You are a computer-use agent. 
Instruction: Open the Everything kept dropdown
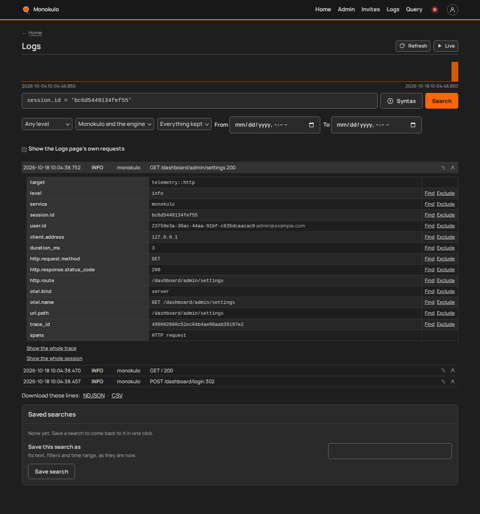point(184,124)
